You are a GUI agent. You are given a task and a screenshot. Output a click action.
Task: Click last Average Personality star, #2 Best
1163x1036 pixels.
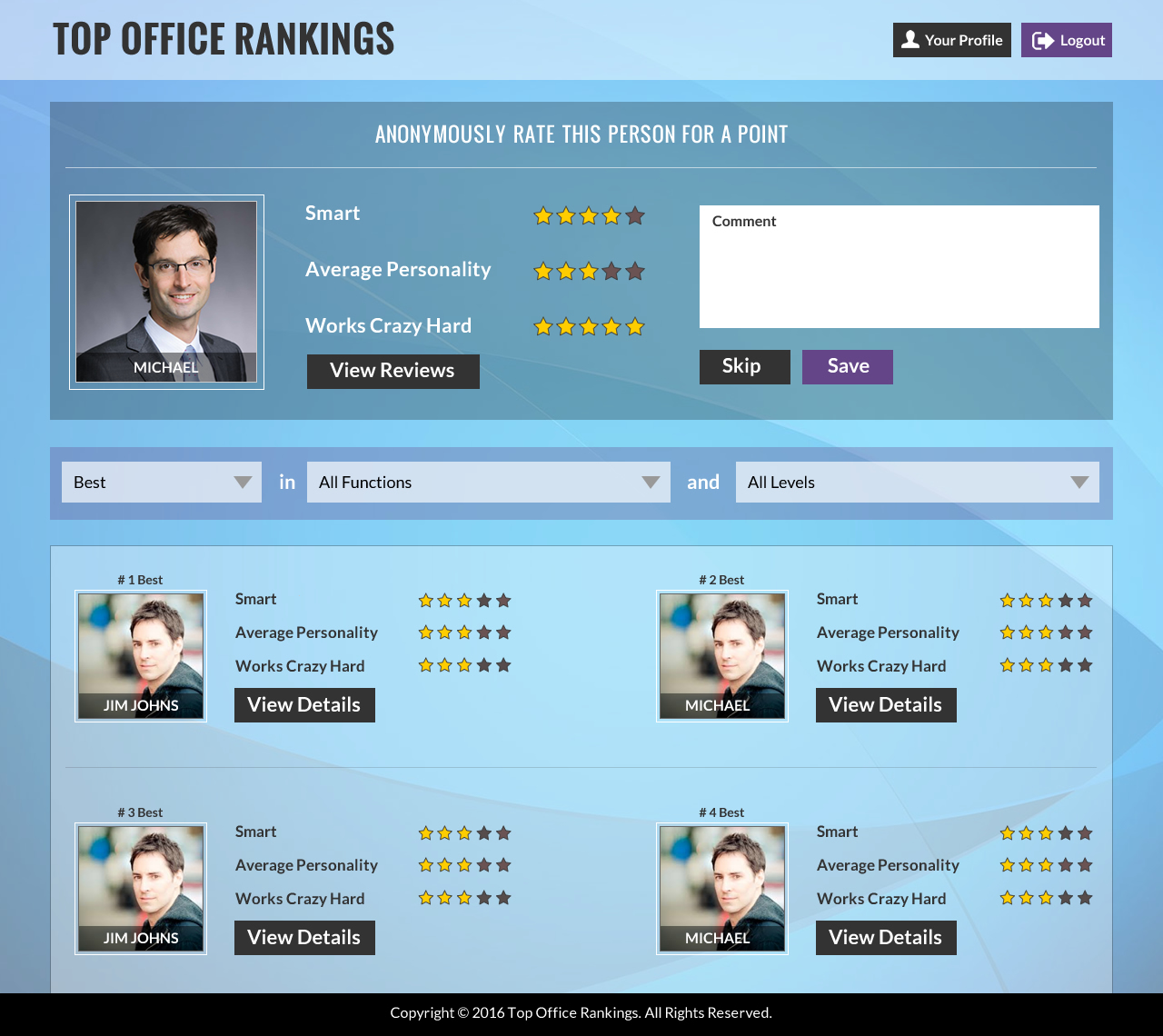[x=1085, y=633]
